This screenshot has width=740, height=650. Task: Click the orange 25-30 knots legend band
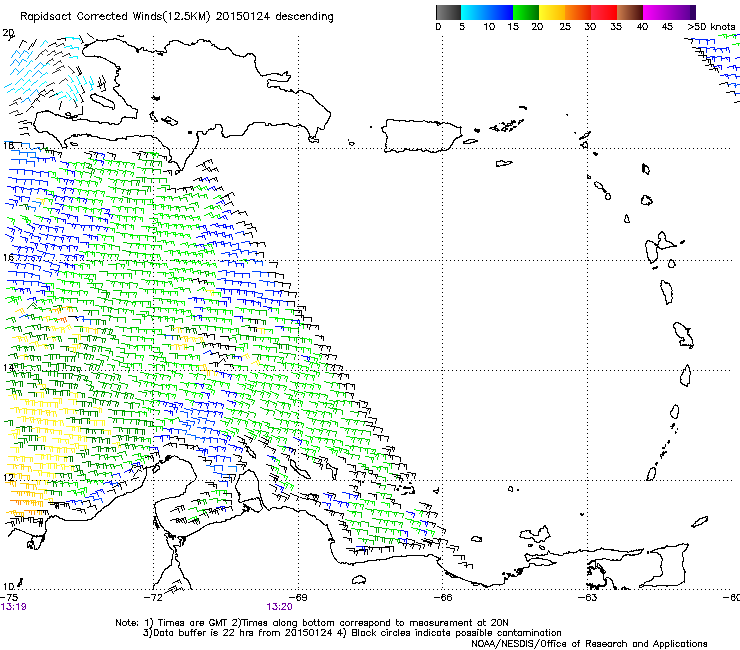578,12
